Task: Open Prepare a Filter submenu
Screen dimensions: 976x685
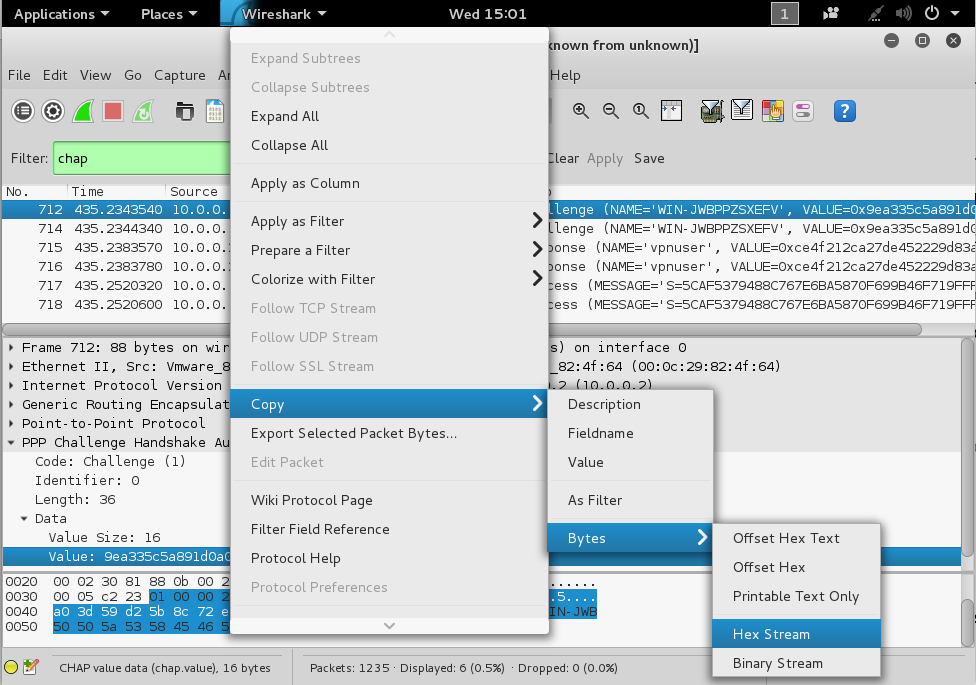Action: 389,250
